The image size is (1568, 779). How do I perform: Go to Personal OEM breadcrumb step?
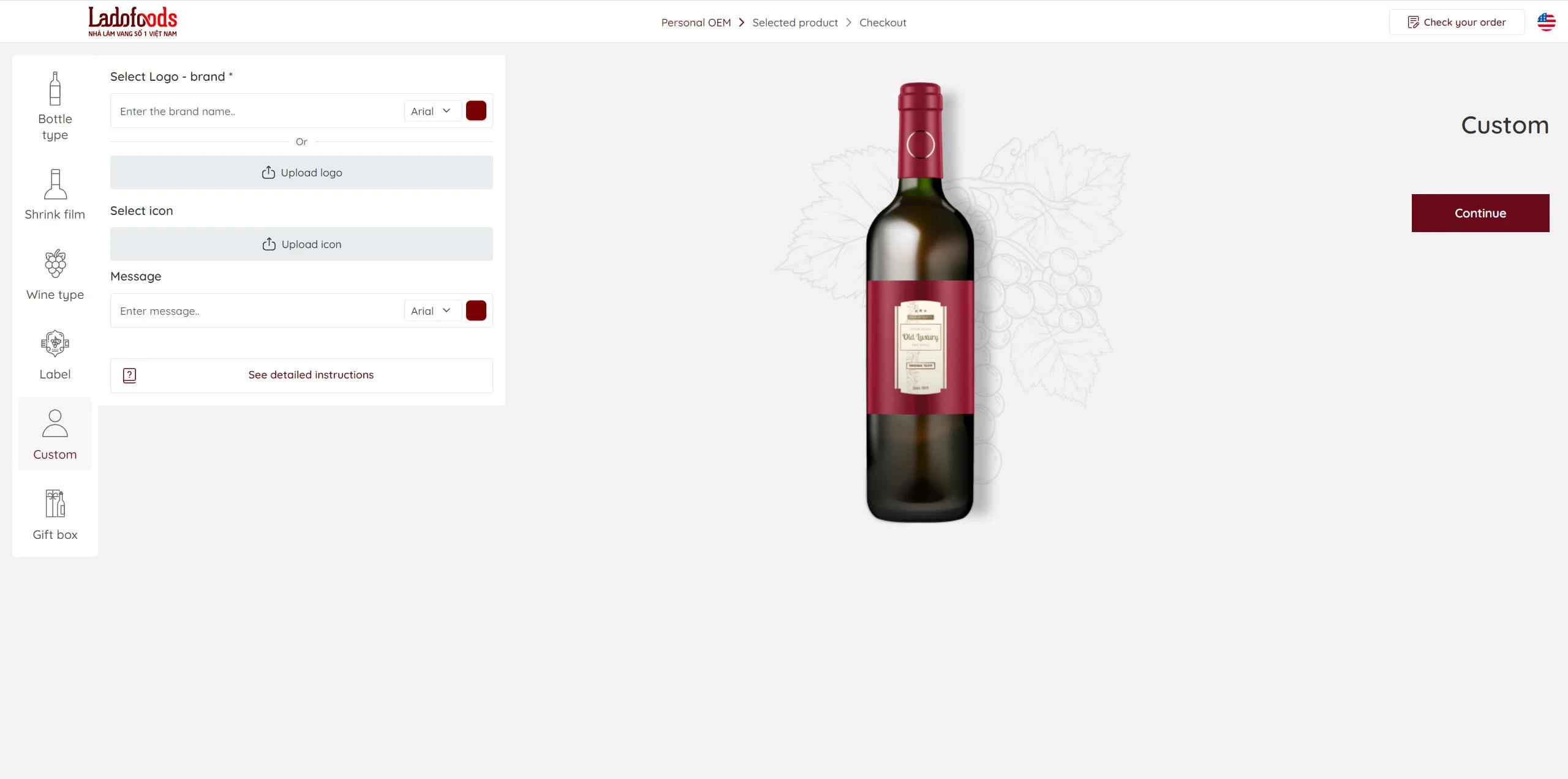696,23
